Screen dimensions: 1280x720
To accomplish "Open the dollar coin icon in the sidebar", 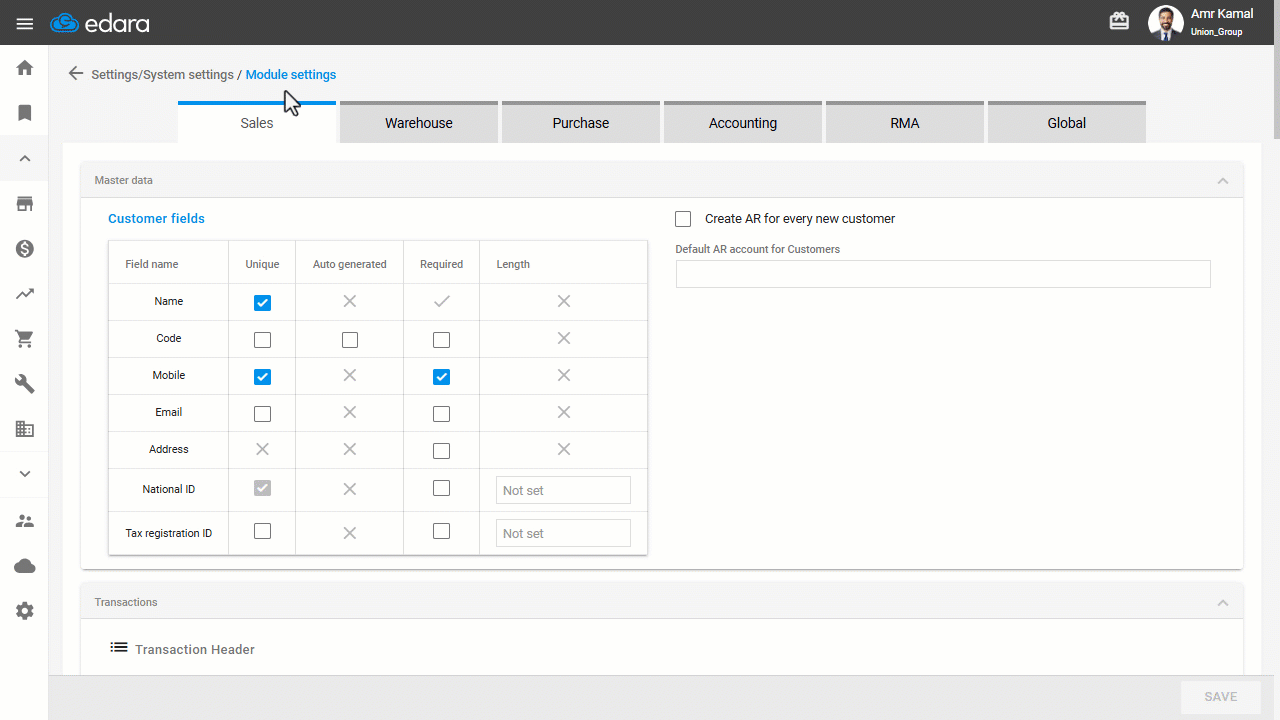I will [x=25, y=249].
